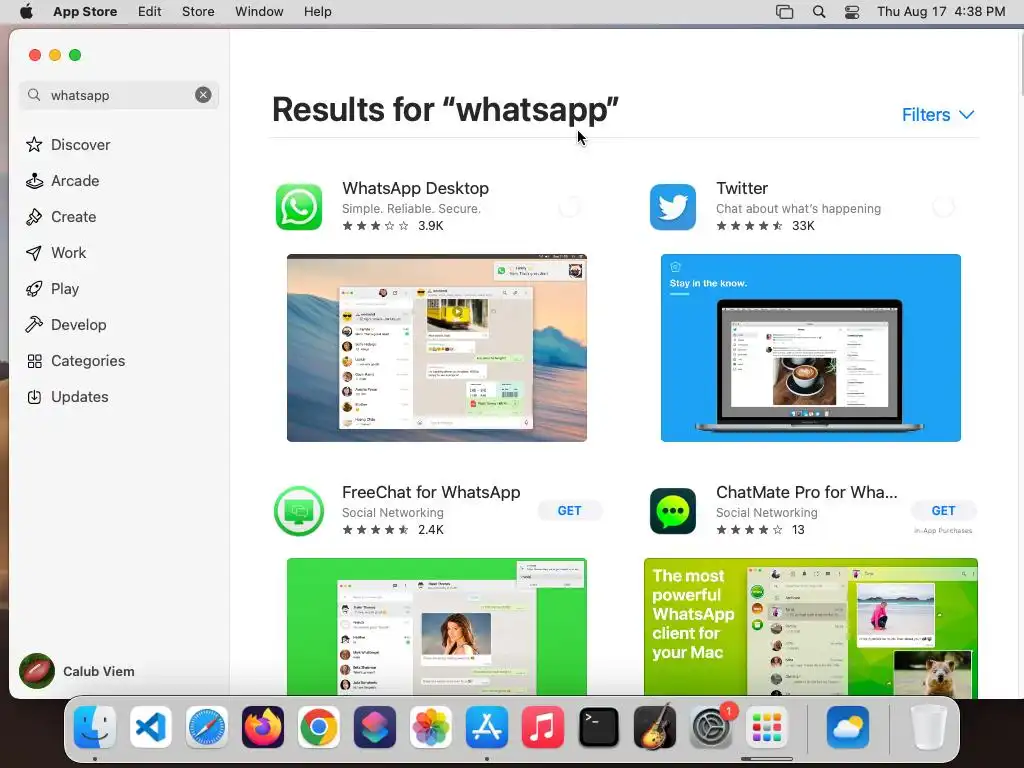This screenshot has width=1024, height=768.
Task: Open ChatMate Pro app icon
Action: pyautogui.click(x=673, y=511)
